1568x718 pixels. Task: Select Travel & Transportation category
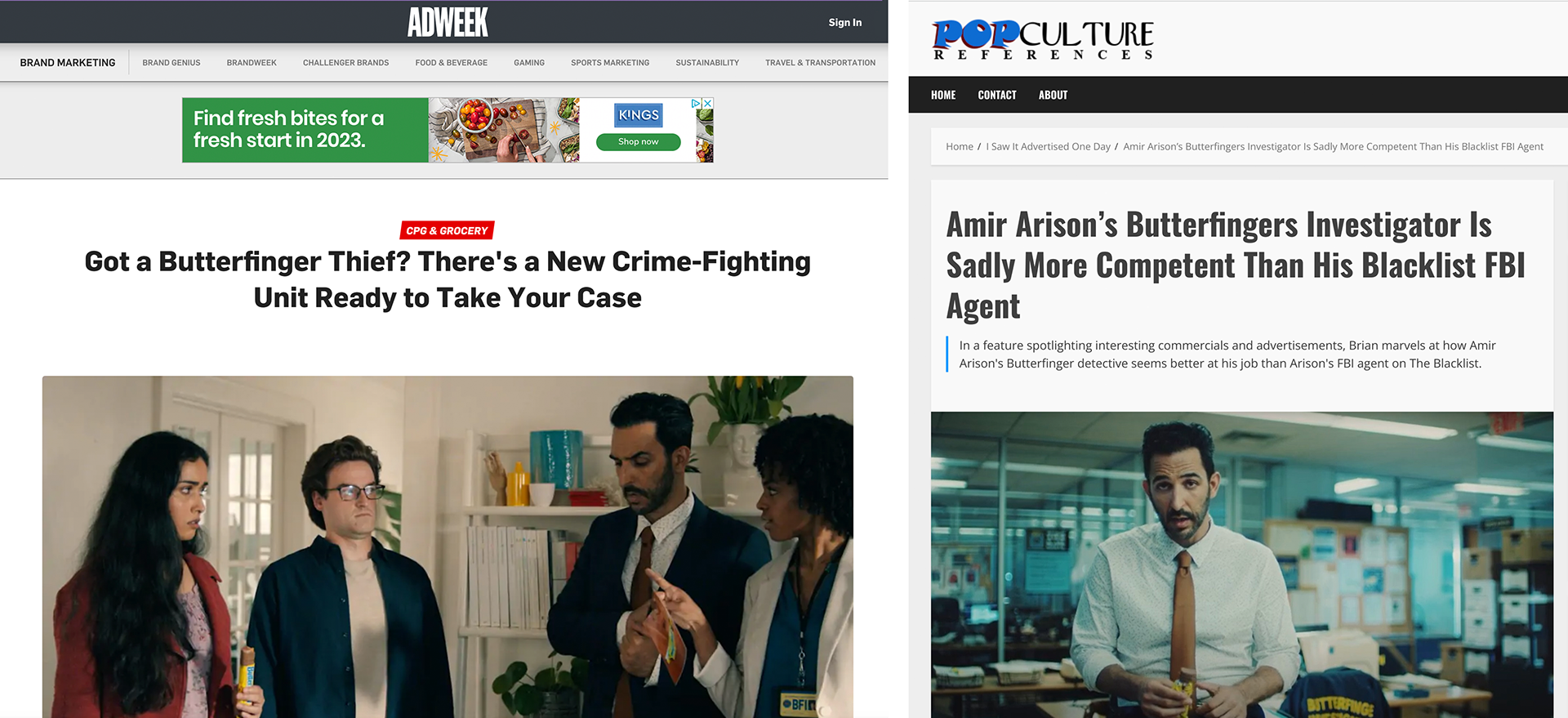(820, 63)
